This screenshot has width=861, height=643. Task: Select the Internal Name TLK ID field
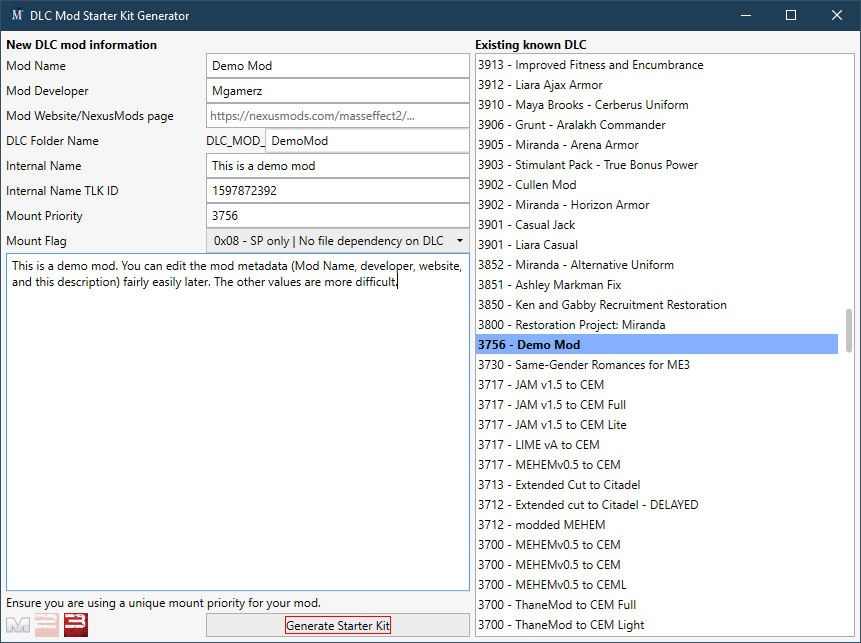click(337, 191)
